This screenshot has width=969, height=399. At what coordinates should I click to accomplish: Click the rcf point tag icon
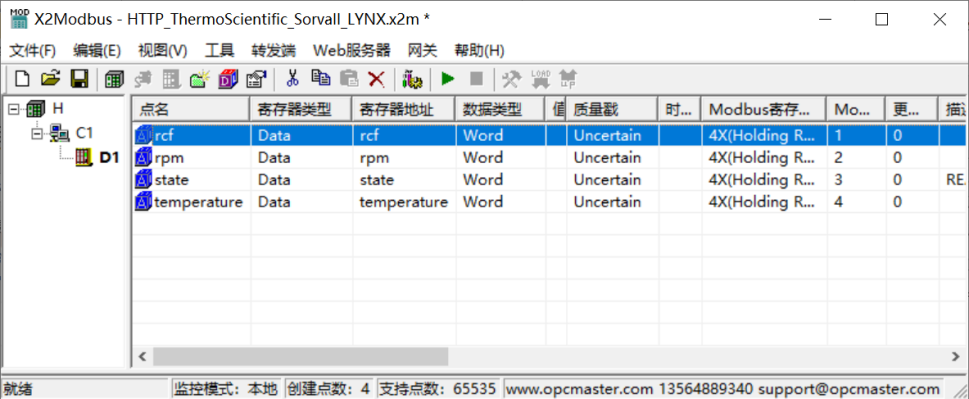click(x=143, y=135)
